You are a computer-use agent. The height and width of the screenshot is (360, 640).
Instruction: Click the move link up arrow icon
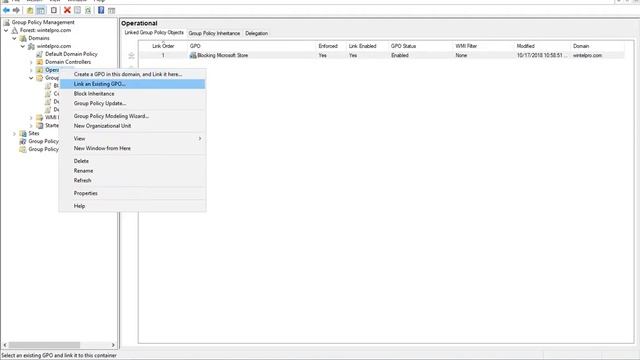[x=131, y=55]
